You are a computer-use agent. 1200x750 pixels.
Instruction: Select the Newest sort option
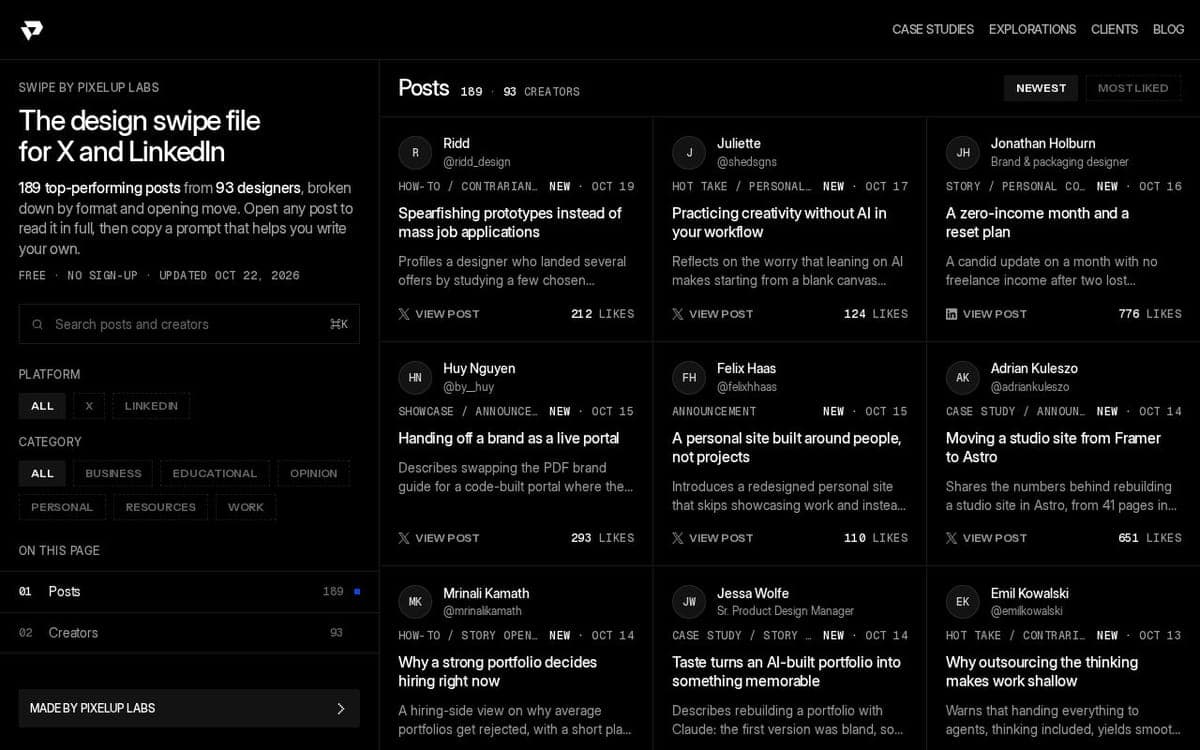(x=1041, y=88)
